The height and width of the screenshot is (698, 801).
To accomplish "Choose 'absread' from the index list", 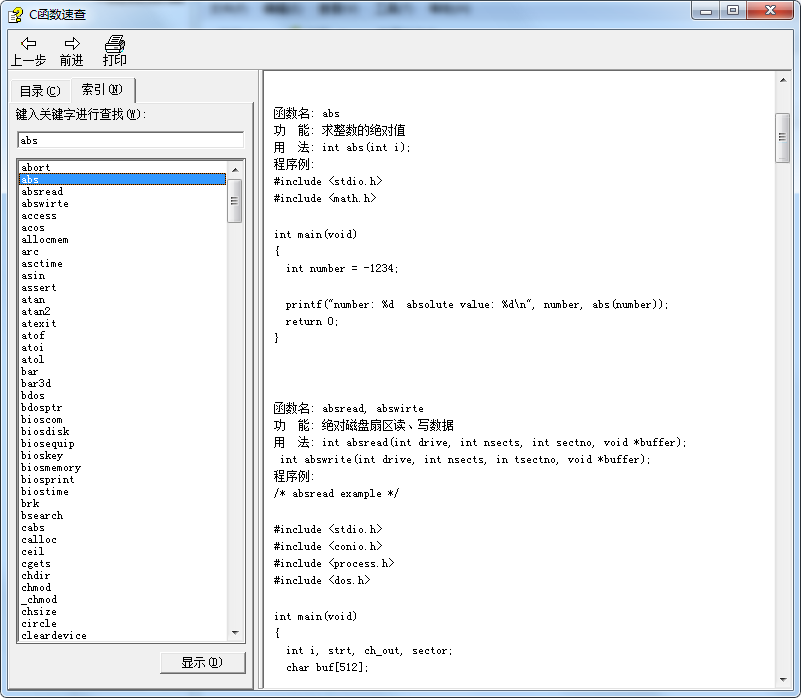I will [x=42, y=191].
